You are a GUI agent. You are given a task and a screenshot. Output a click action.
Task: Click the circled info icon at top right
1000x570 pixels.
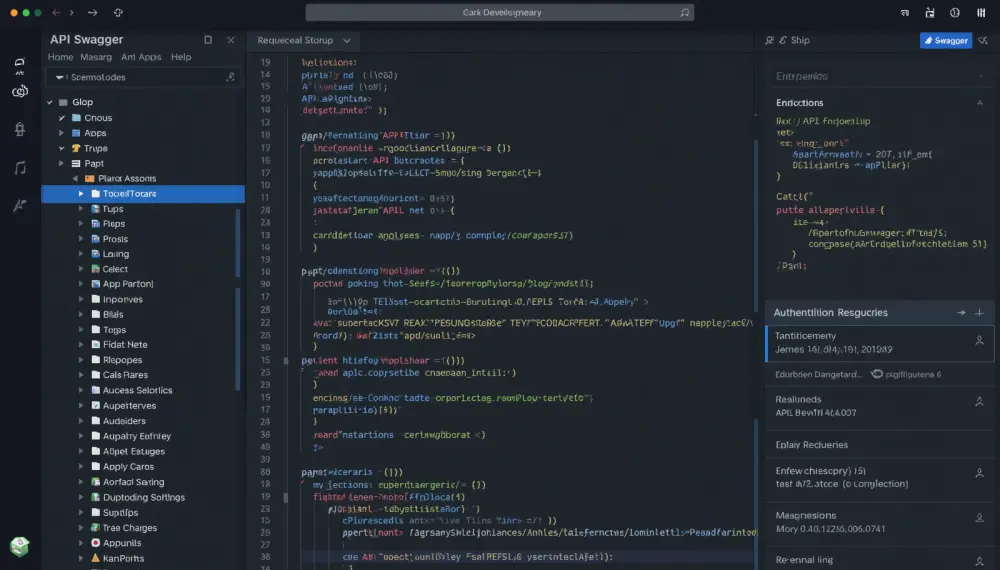(955, 12)
